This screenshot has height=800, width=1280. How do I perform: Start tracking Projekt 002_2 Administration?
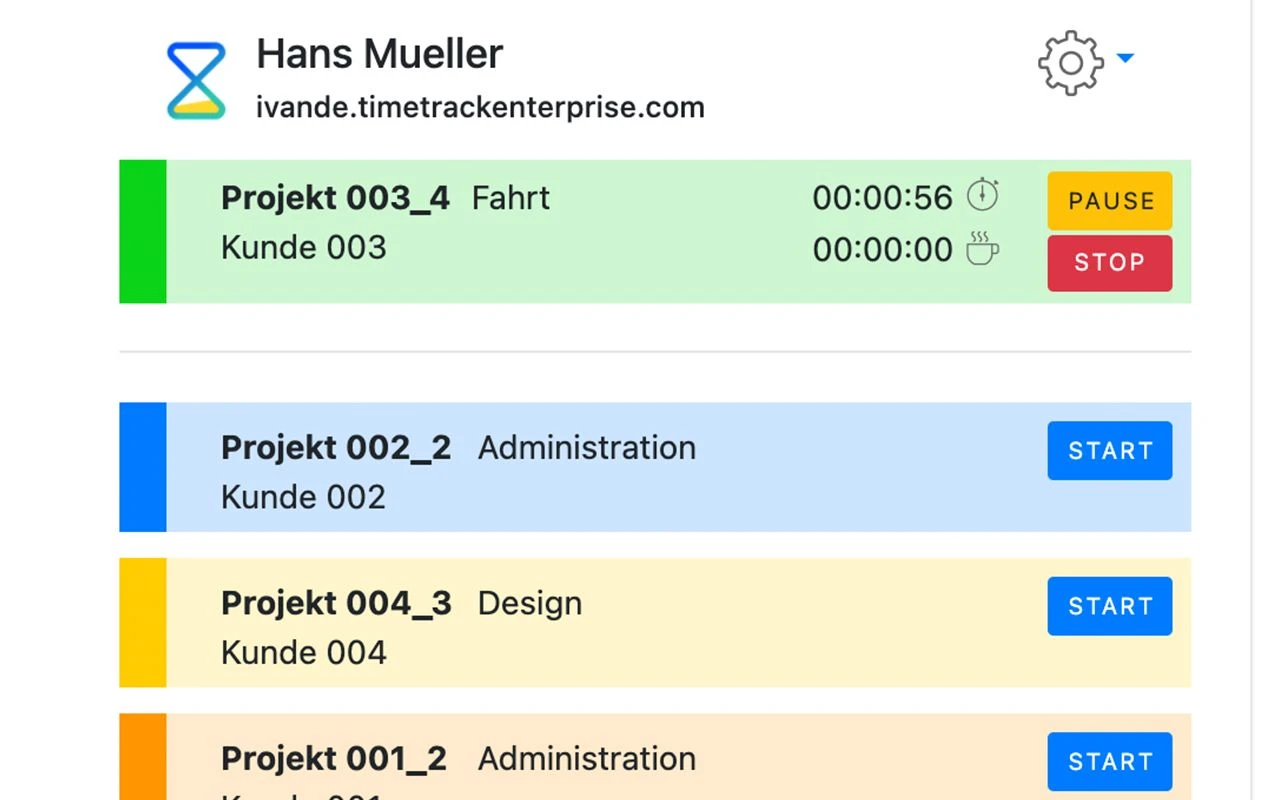click(x=1109, y=451)
